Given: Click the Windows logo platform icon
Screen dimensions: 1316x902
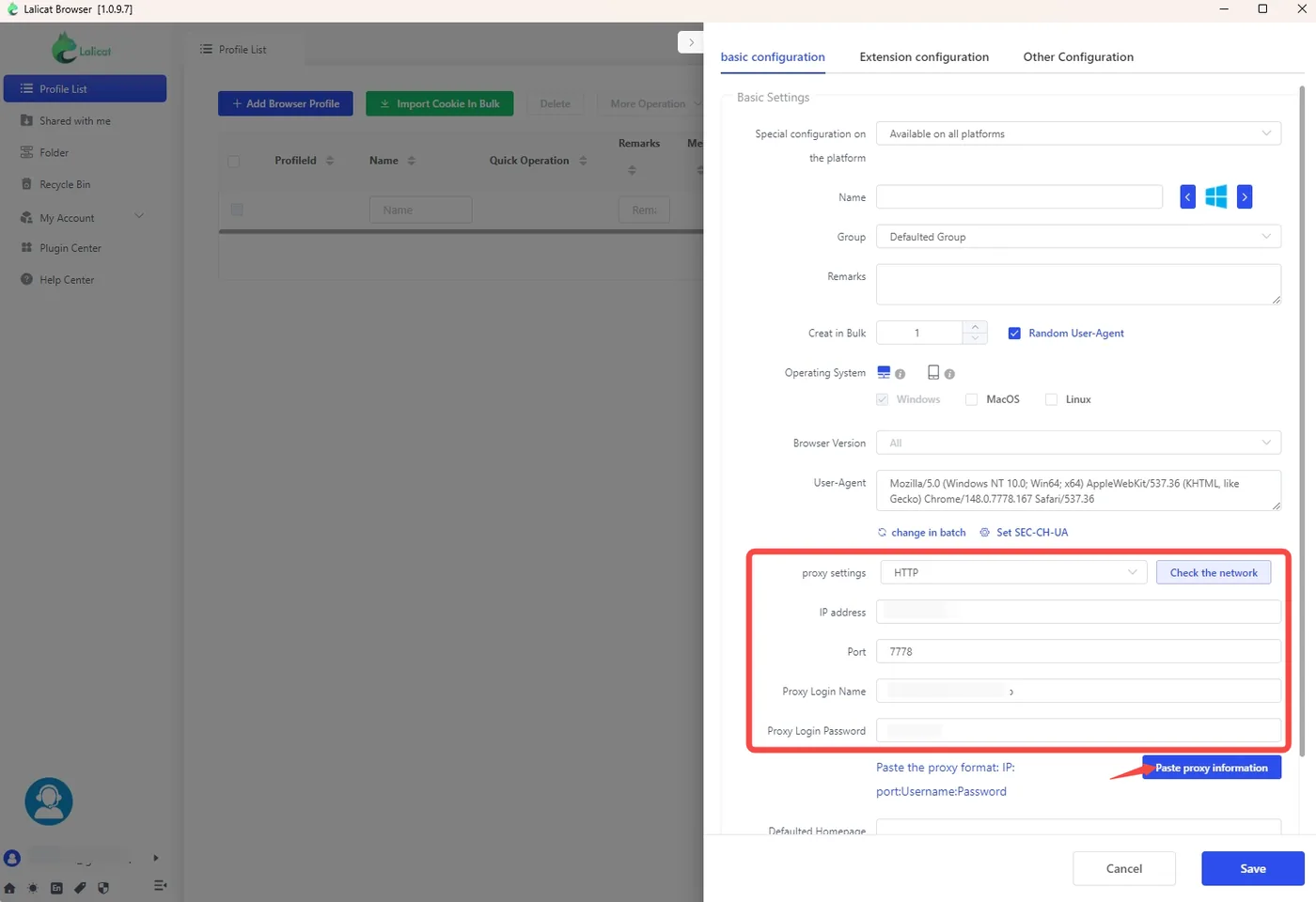Looking at the screenshot, I should [x=1216, y=197].
